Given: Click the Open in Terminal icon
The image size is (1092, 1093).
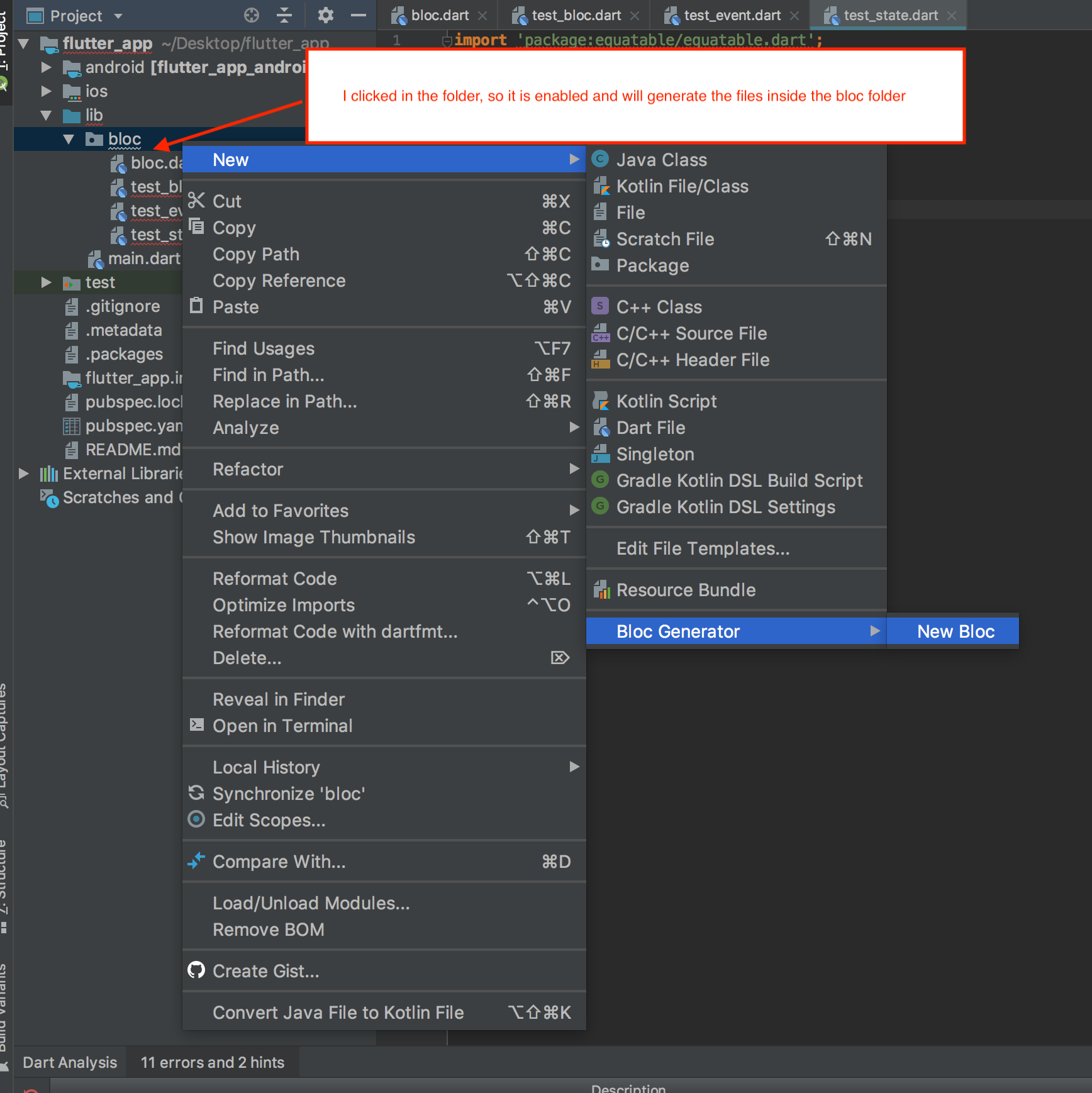Looking at the screenshot, I should click(x=196, y=725).
